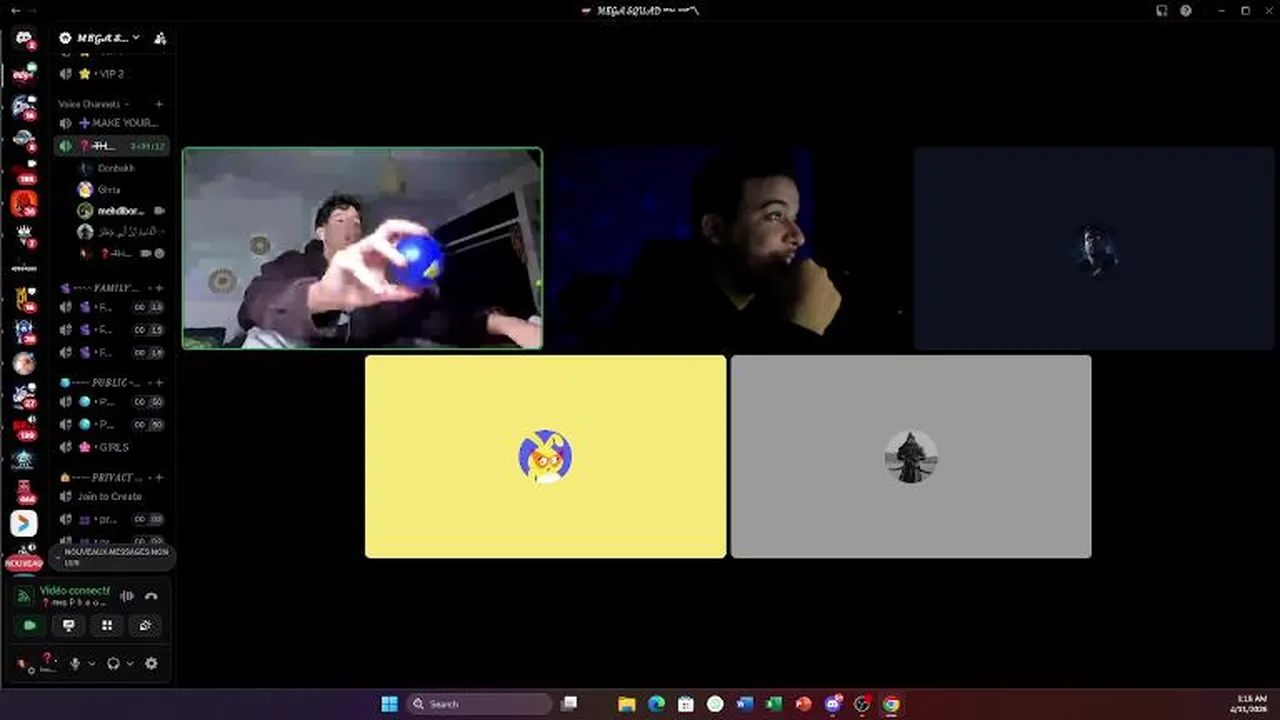1280x720 pixels.
Task: Open User Settings gear icon
Action: (x=151, y=663)
